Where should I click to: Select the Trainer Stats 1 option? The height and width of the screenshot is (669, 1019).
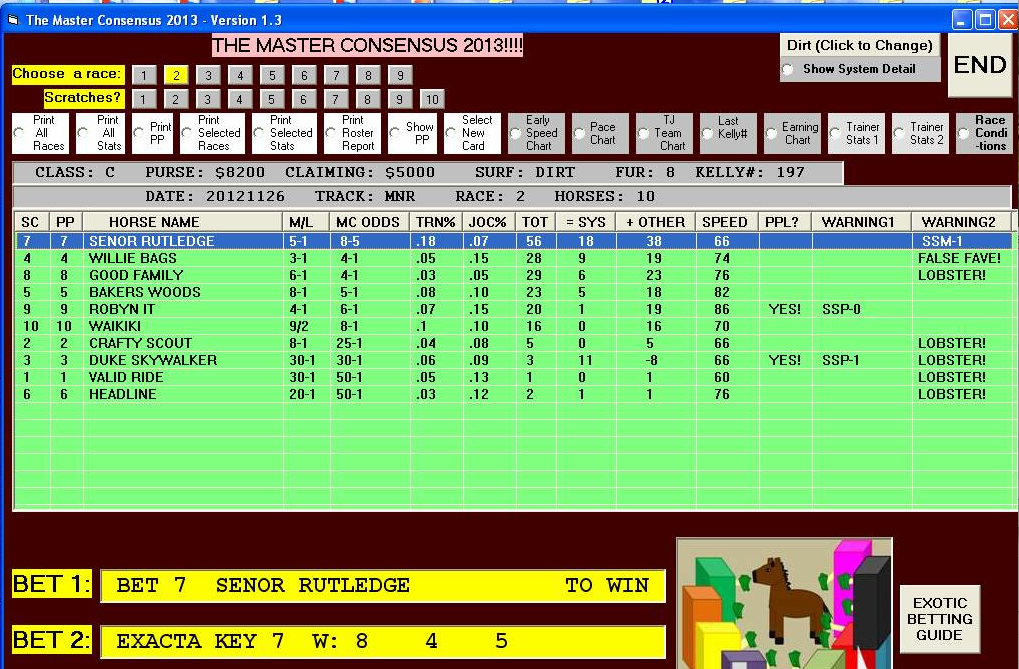(x=836, y=133)
